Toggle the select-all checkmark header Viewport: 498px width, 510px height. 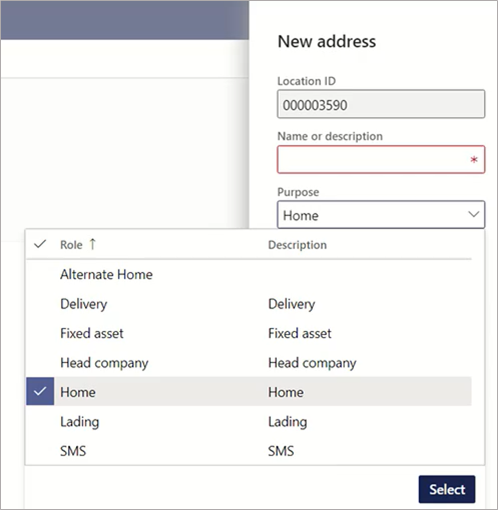40,244
